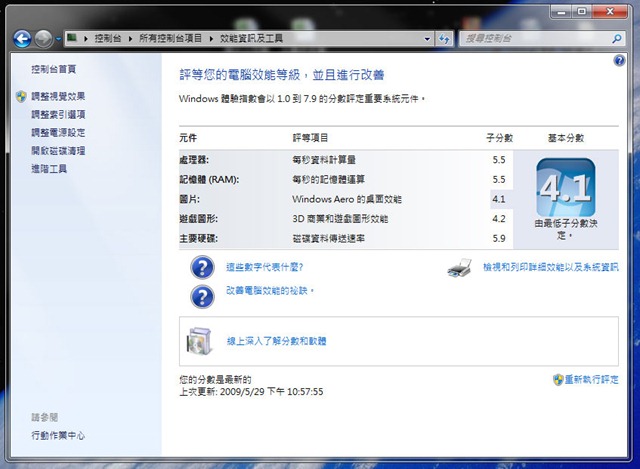
Task: Select the 記憶體 (RAM) row label
Action: [209, 180]
